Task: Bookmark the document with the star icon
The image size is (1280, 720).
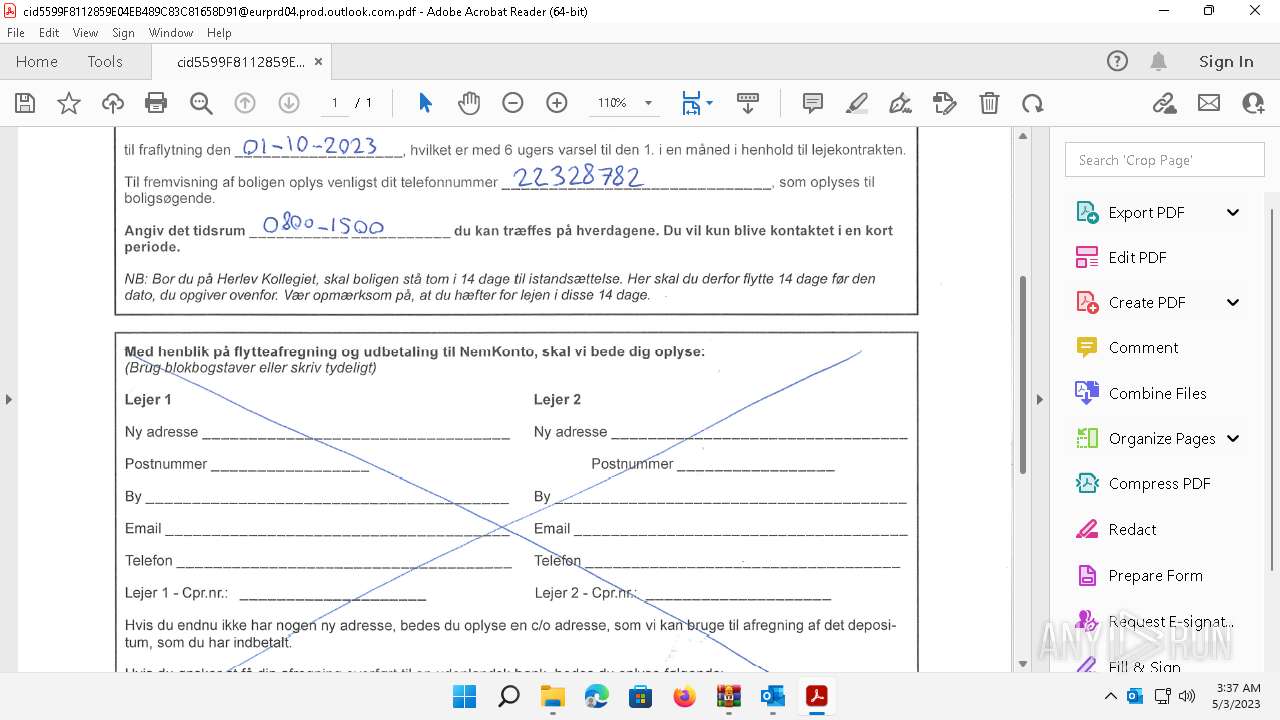Action: click(x=69, y=103)
